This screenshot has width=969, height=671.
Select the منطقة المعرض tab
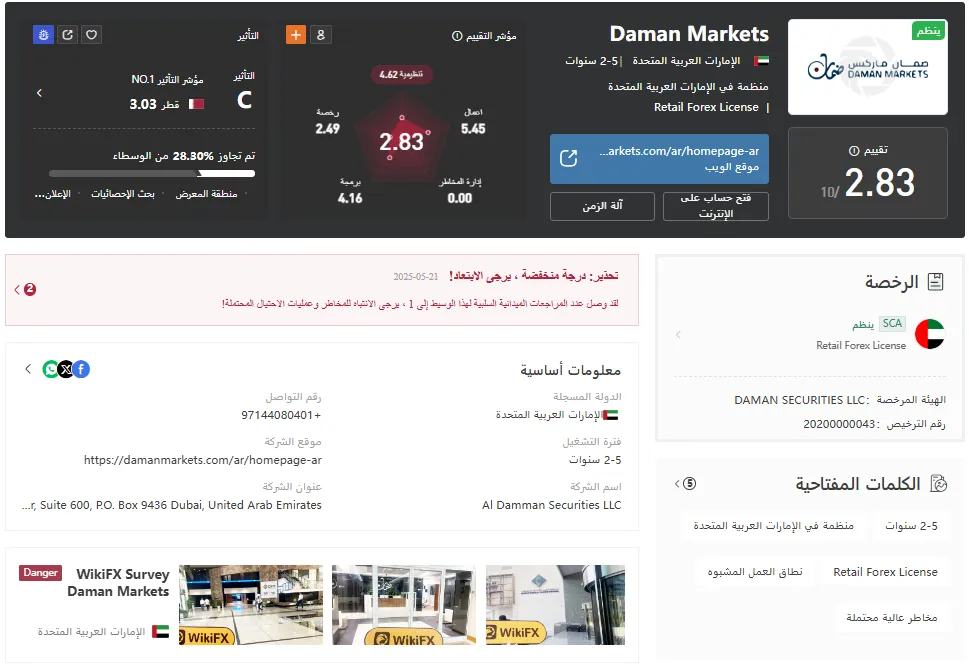tap(206, 194)
